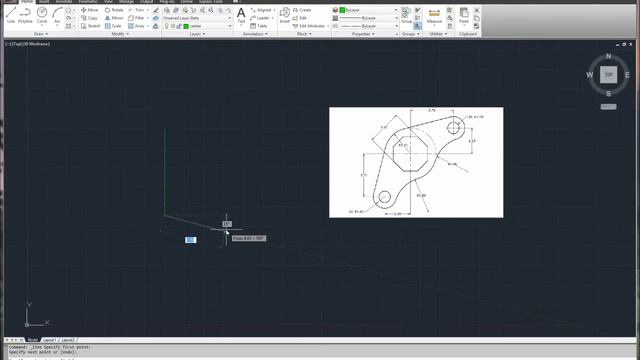Toggle layer lock icon for center layer

[x=179, y=26]
